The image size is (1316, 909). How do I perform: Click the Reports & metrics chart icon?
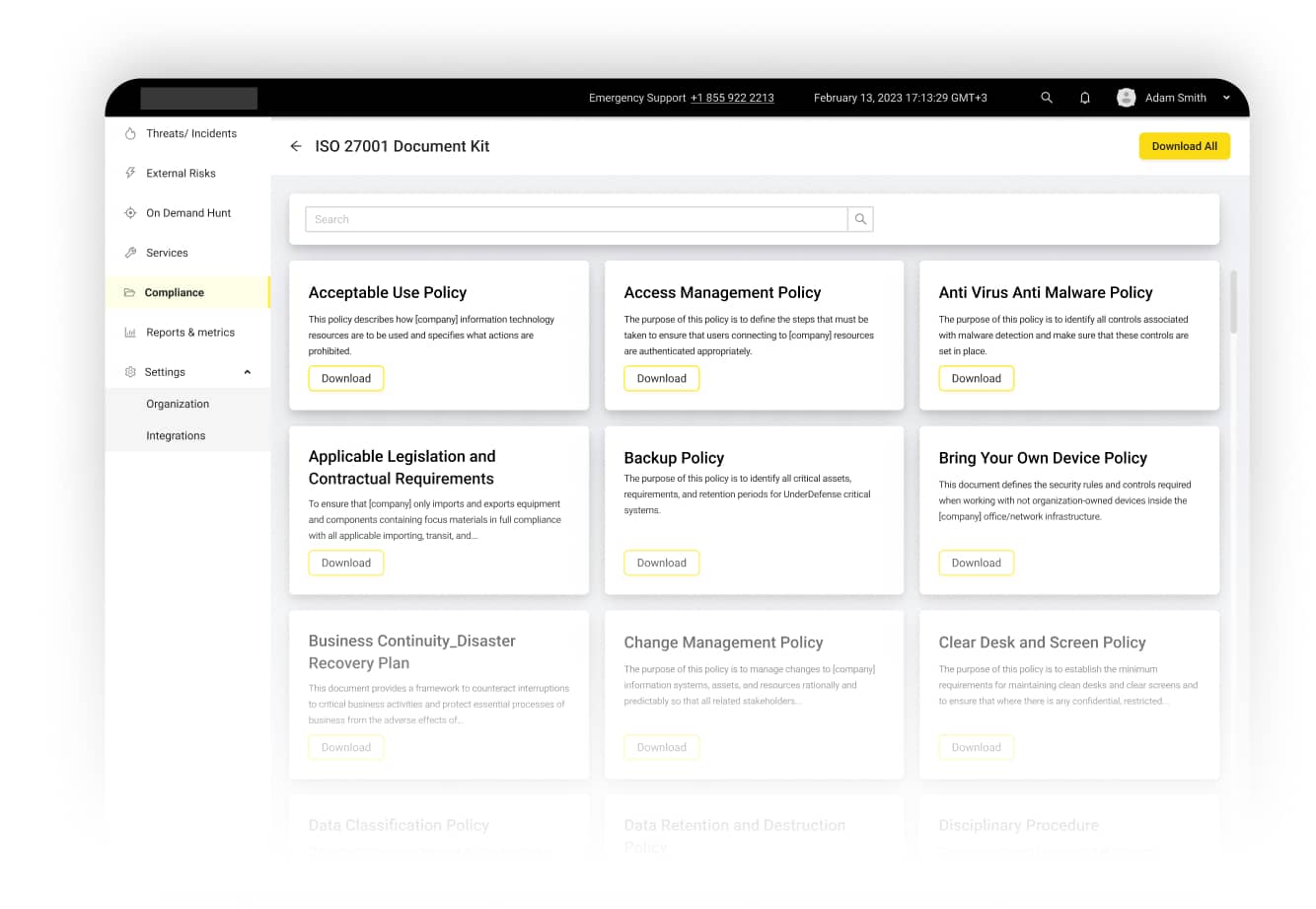coord(130,333)
